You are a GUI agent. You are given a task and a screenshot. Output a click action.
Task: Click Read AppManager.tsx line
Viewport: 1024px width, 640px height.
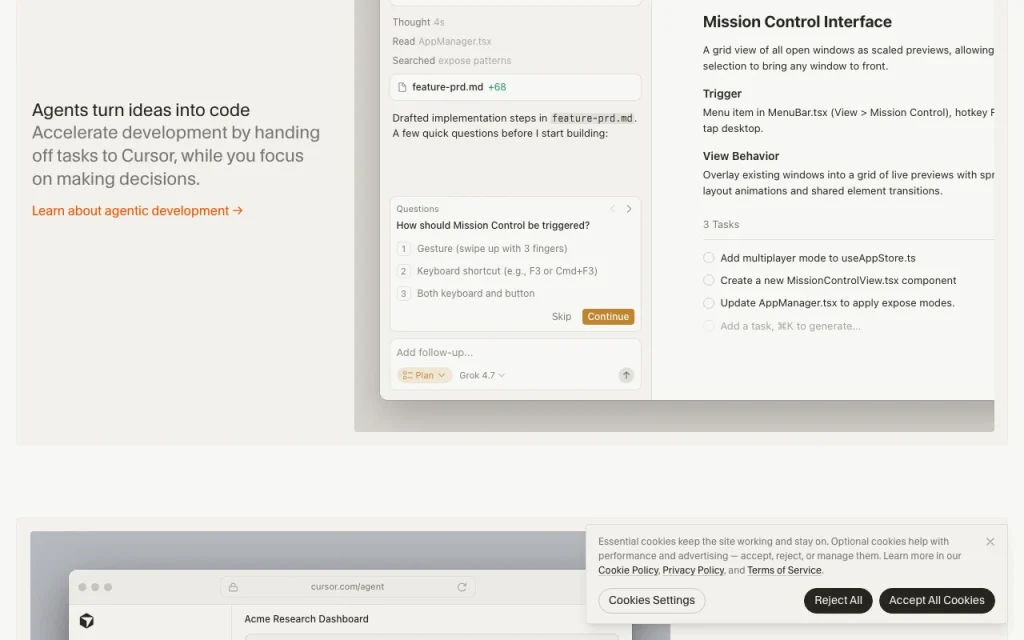tap(441, 41)
